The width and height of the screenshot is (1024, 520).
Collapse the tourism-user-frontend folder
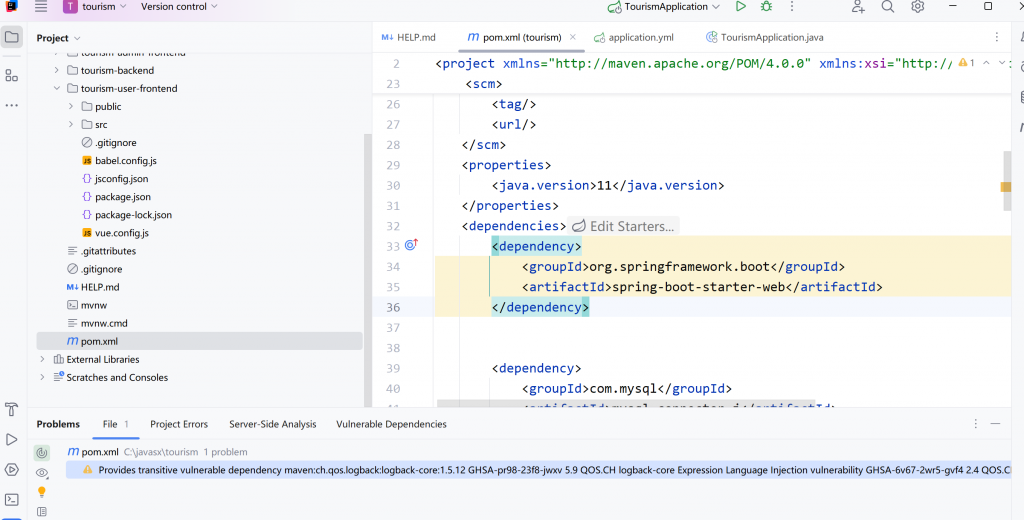(56, 88)
